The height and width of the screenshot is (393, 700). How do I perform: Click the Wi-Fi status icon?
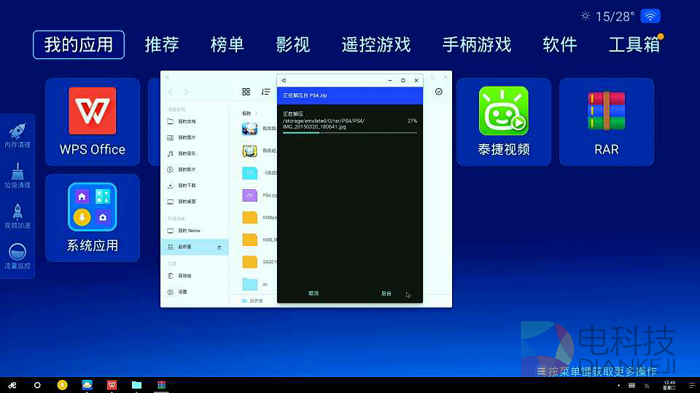tap(650, 17)
